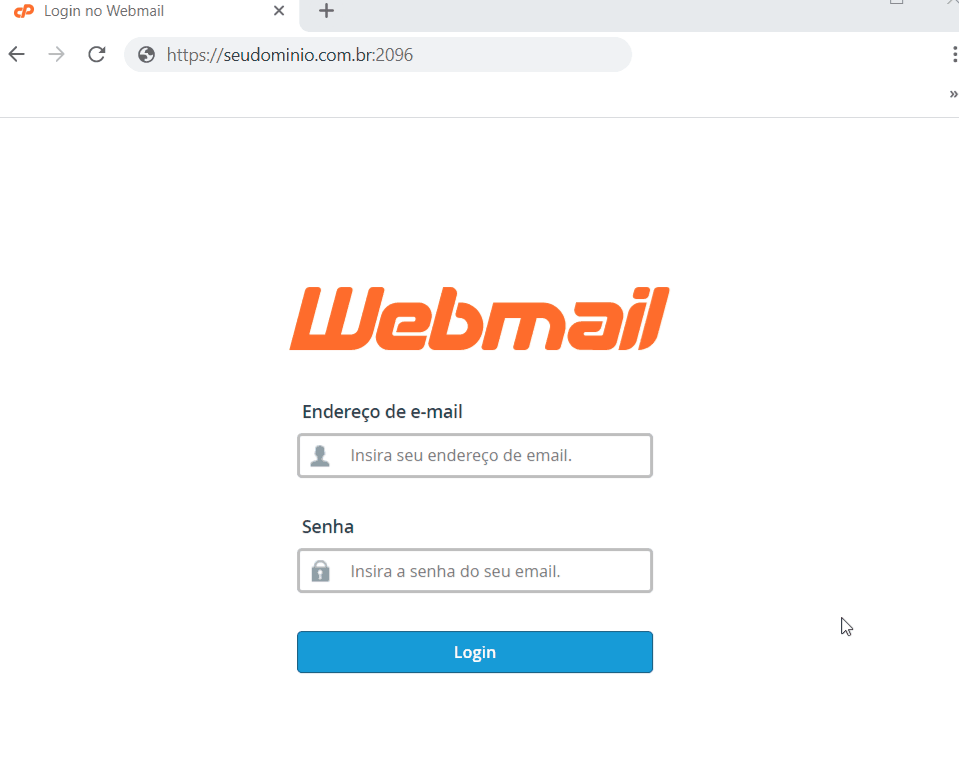Image resolution: width=959 pixels, height=768 pixels.
Task: Click the Senha label
Action: [x=328, y=526]
